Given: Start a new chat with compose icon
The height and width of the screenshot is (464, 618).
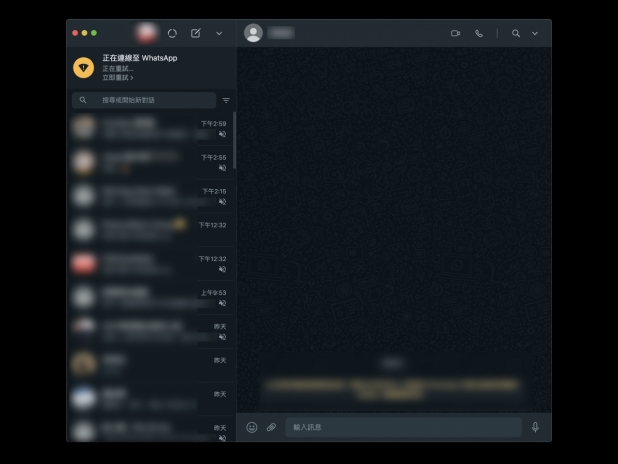Looking at the screenshot, I should coord(196,33).
